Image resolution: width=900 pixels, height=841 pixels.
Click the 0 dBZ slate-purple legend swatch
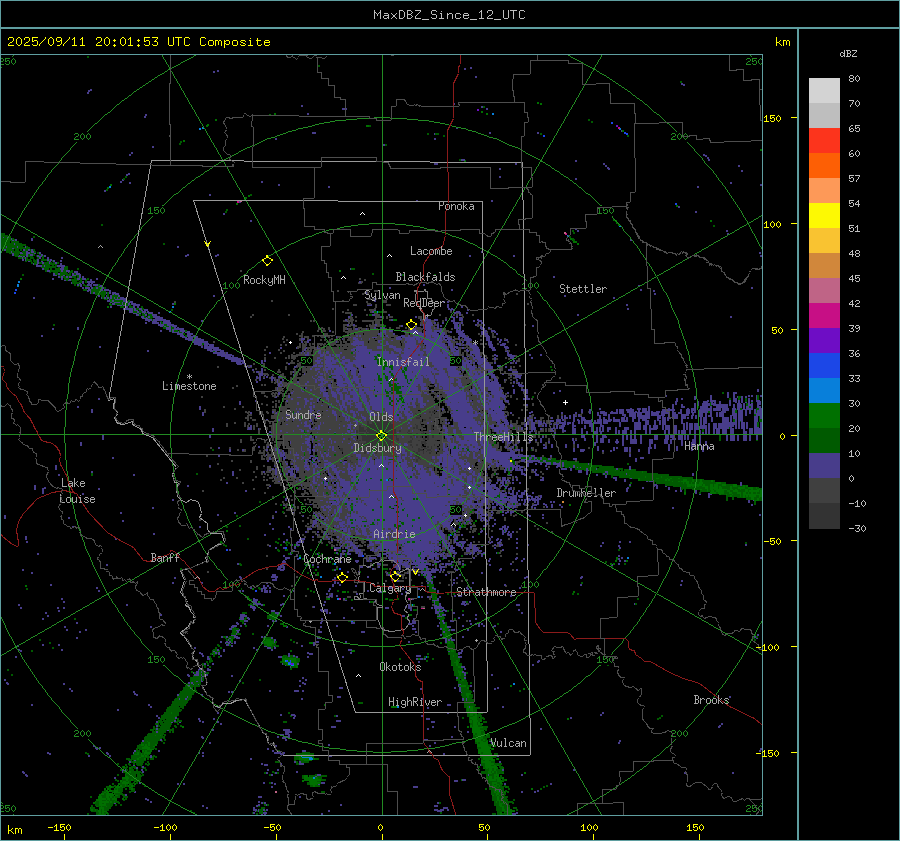coord(824,465)
